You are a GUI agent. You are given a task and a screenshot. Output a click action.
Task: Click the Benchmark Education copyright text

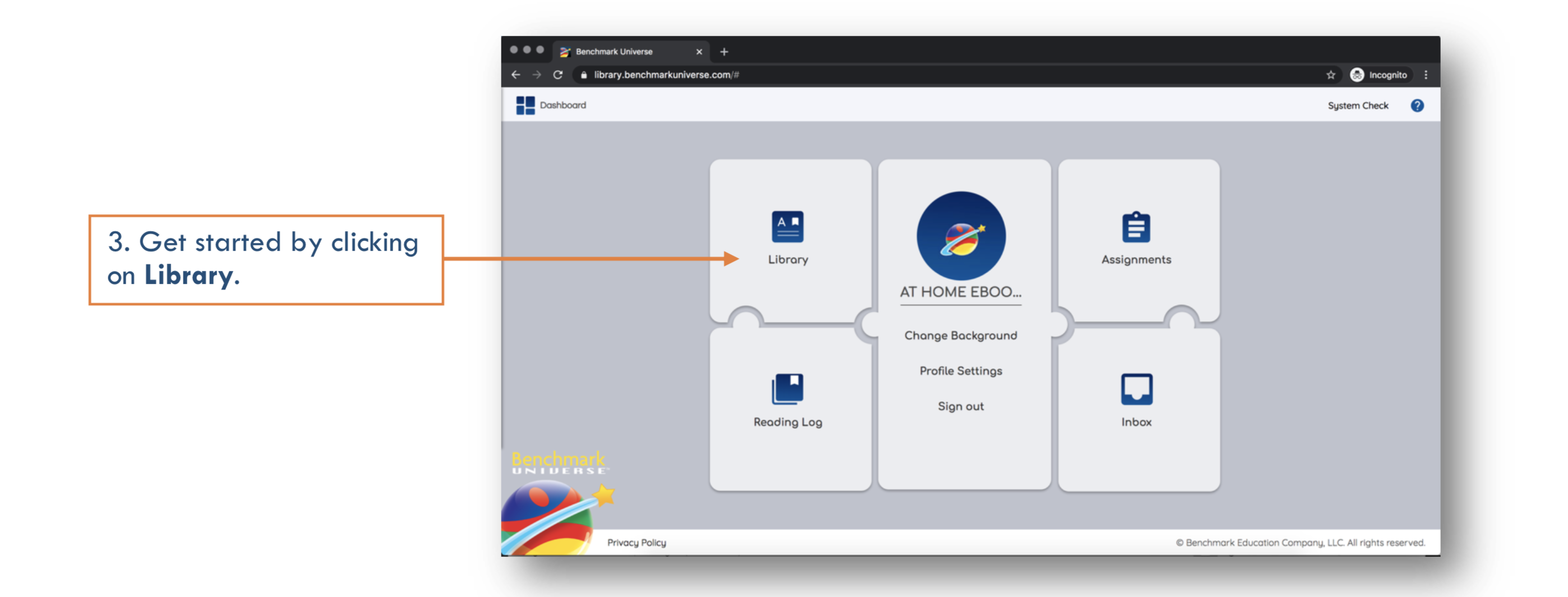click(1301, 542)
